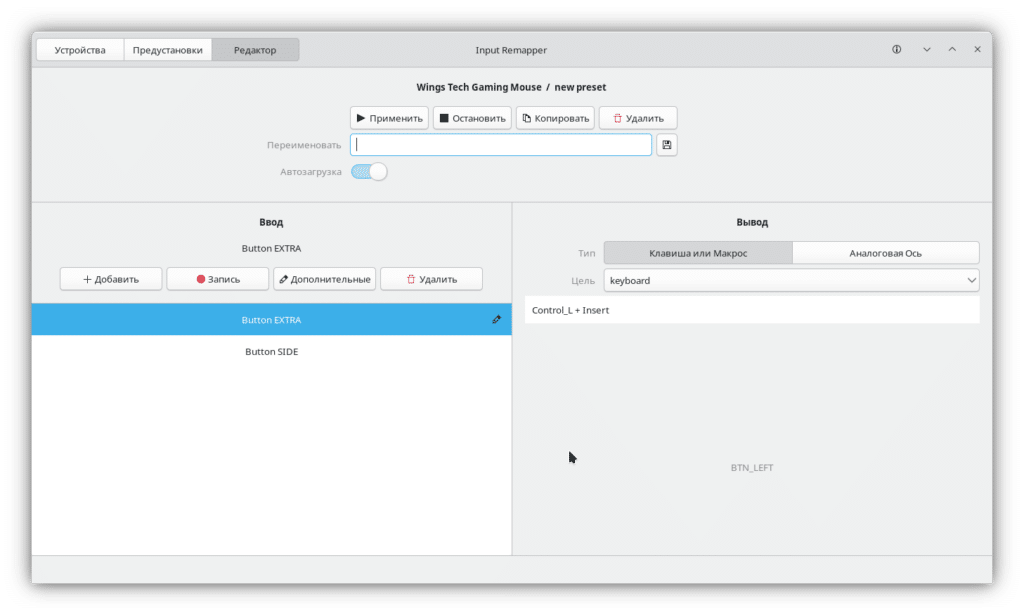Screen dimensions: 1024x615
Task: Add a new mapping with Добавить
Action: (111, 279)
